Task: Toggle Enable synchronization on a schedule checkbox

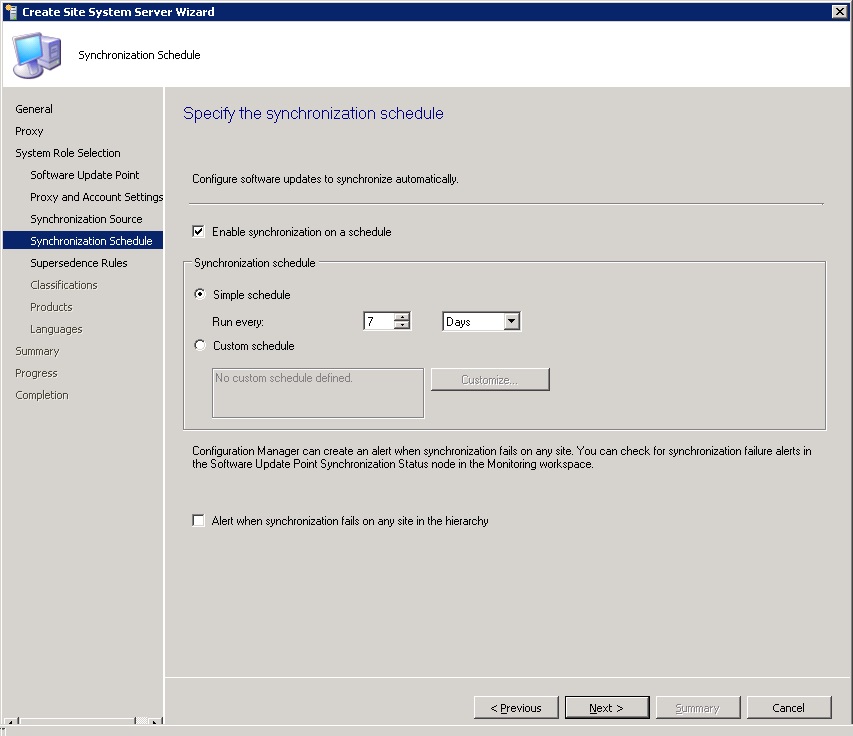Action: coord(198,232)
